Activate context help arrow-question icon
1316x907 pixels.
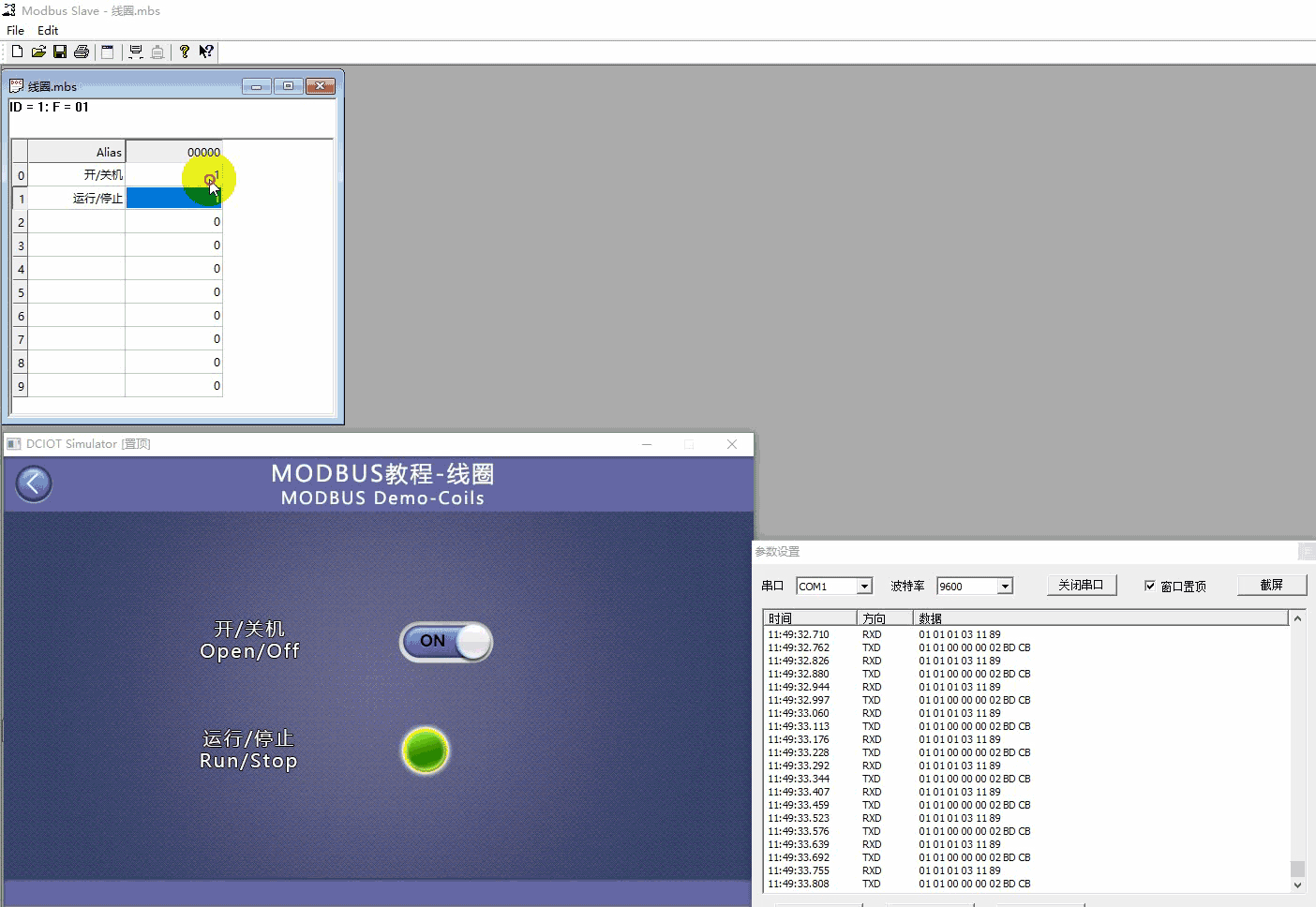pyautogui.click(x=206, y=52)
